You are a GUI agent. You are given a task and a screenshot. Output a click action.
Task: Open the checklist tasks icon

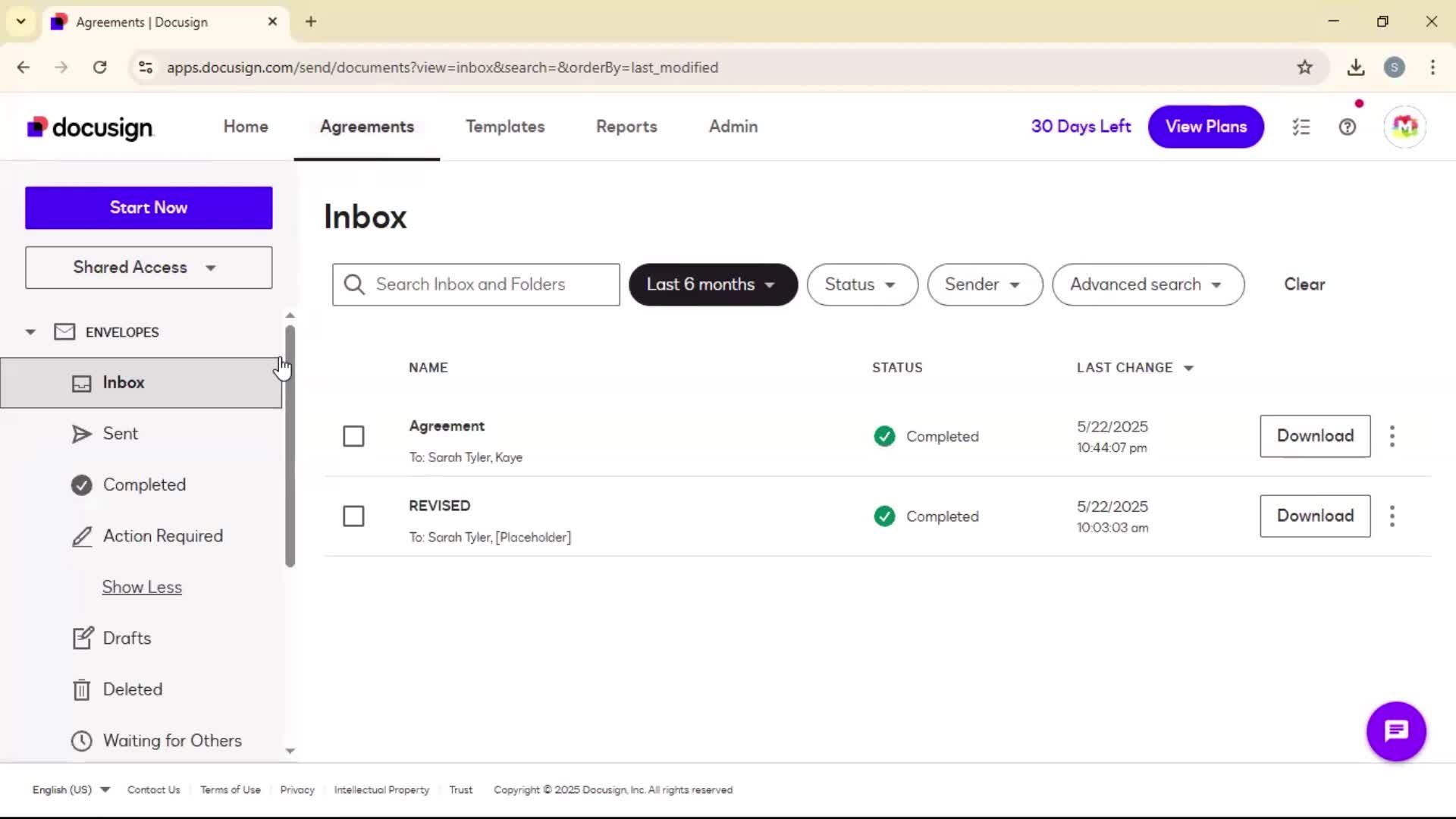coord(1301,127)
